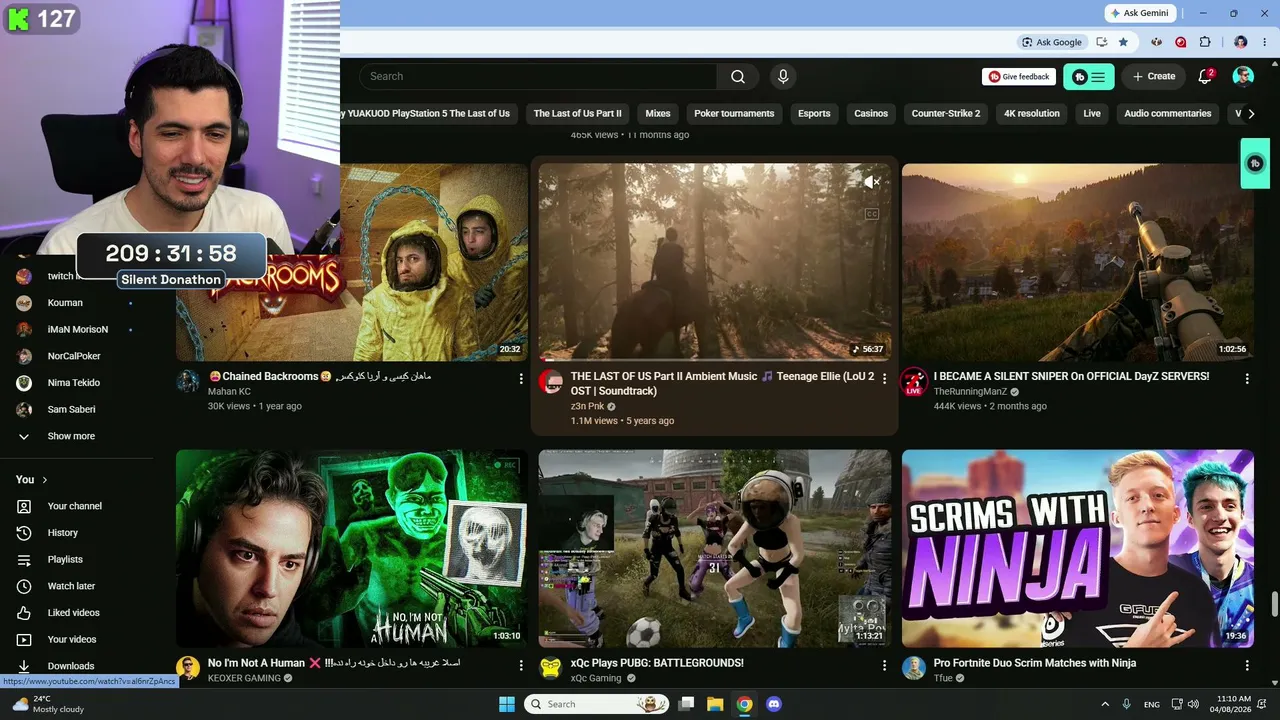Open Mahan KC channel avatar
Viewport: 1280px width, 720px height.
pos(188,381)
